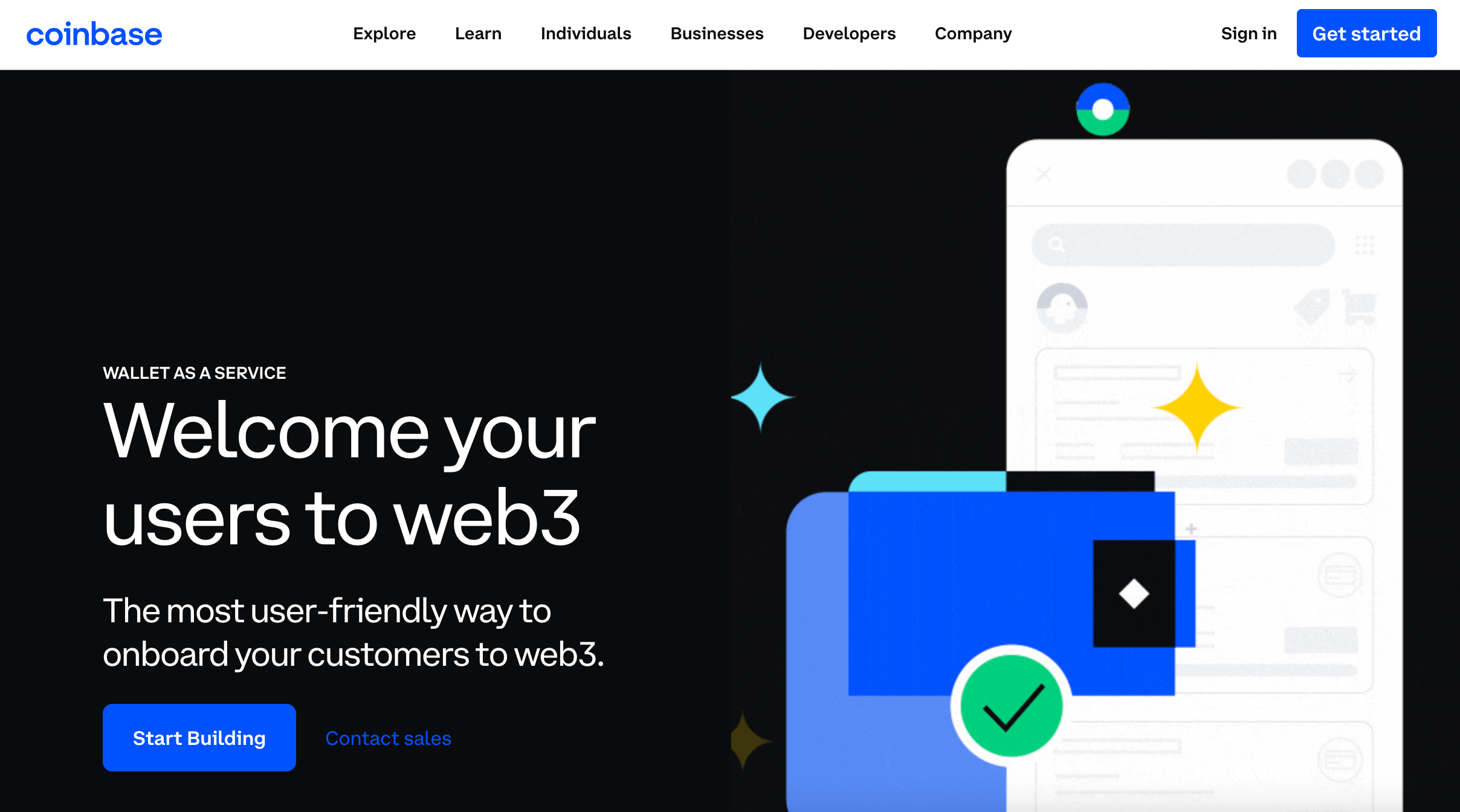The image size is (1460, 812).
Task: Click the Start Building button
Action: 199,738
